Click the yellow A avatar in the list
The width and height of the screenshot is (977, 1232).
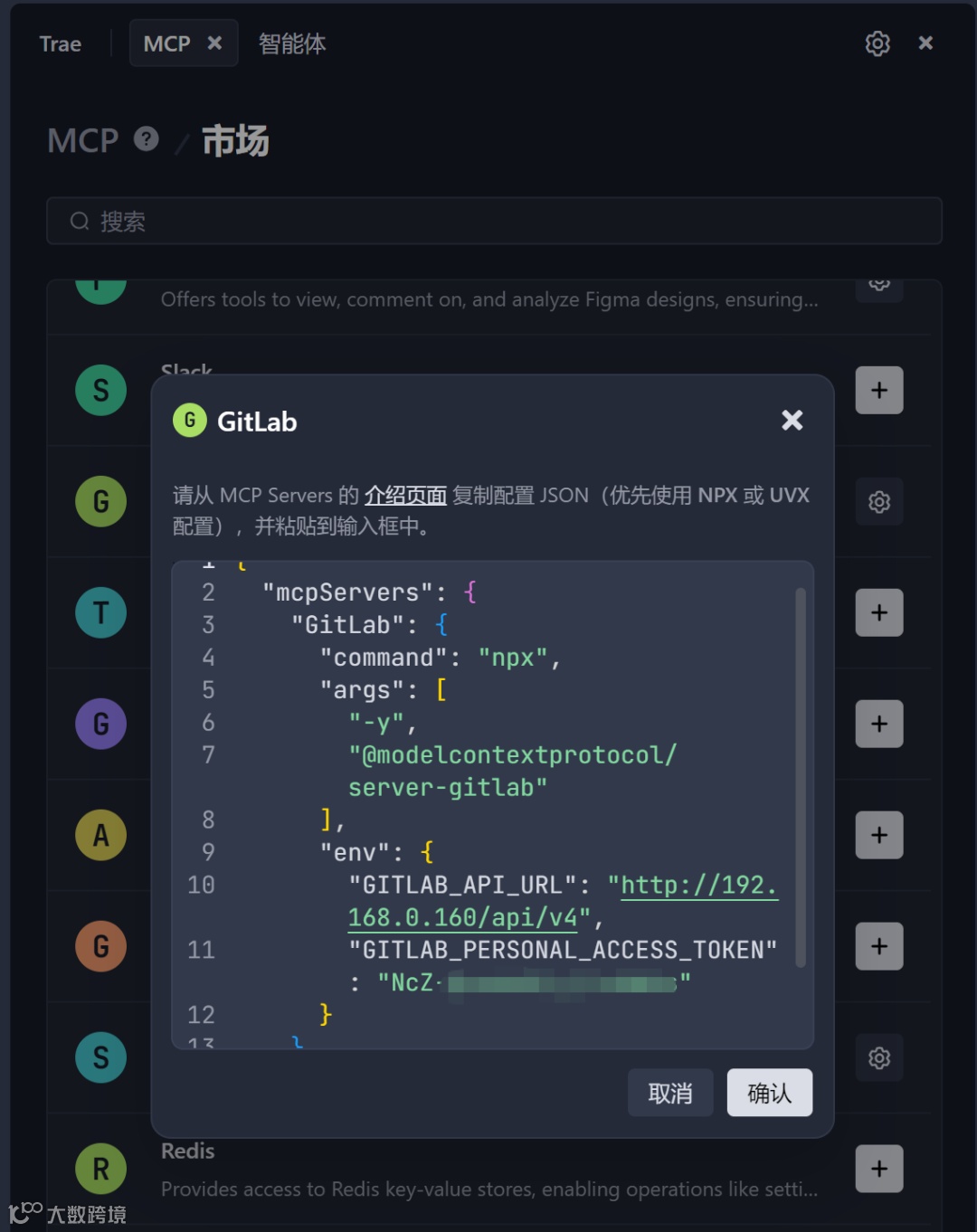pyautogui.click(x=100, y=835)
